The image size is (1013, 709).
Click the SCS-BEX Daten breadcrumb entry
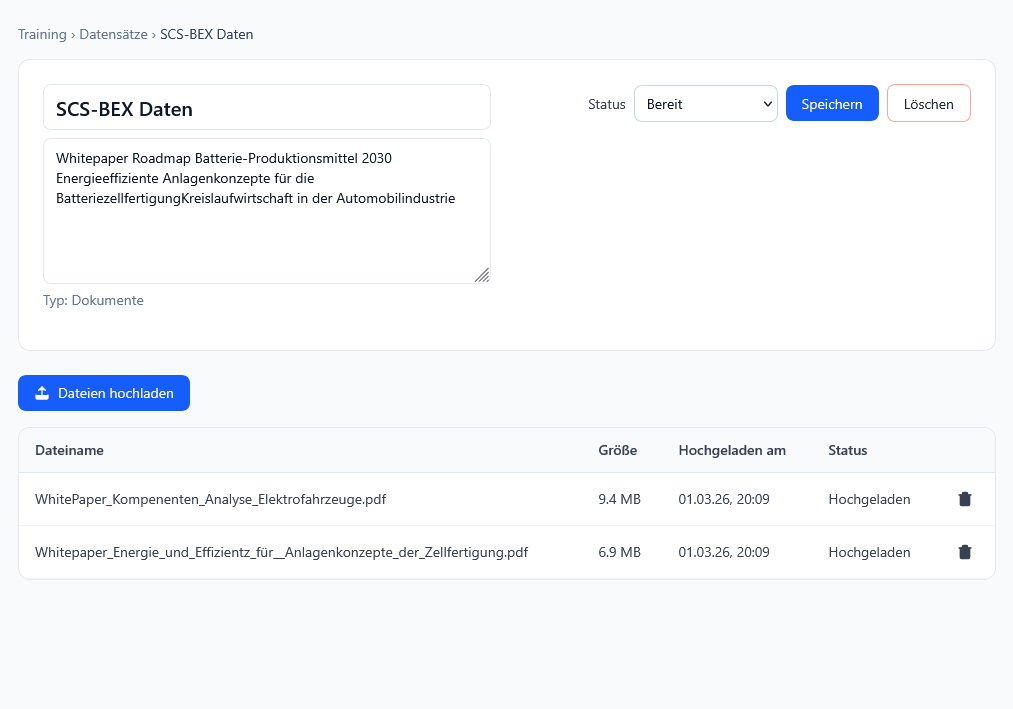pyautogui.click(x=206, y=34)
